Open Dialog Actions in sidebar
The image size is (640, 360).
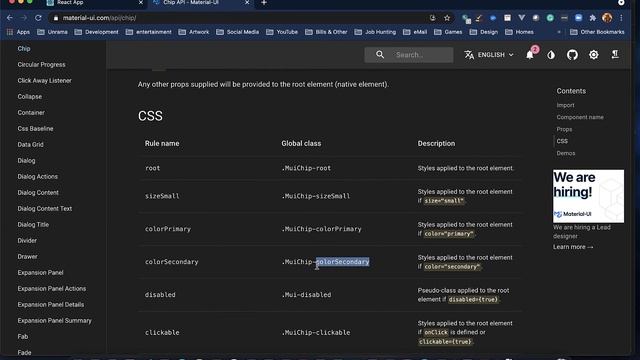coord(38,176)
